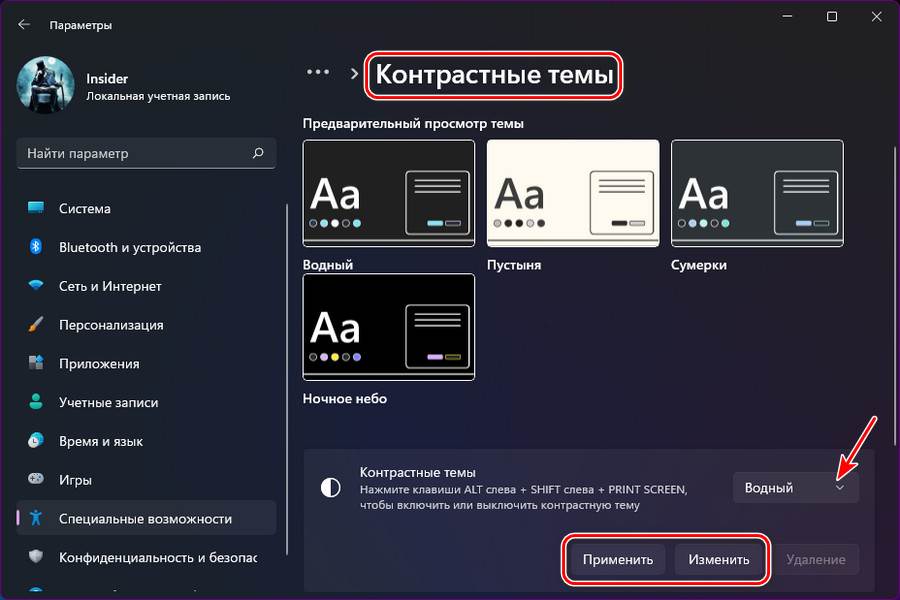Open Конфиденциальность и безопасность section

[146, 557]
